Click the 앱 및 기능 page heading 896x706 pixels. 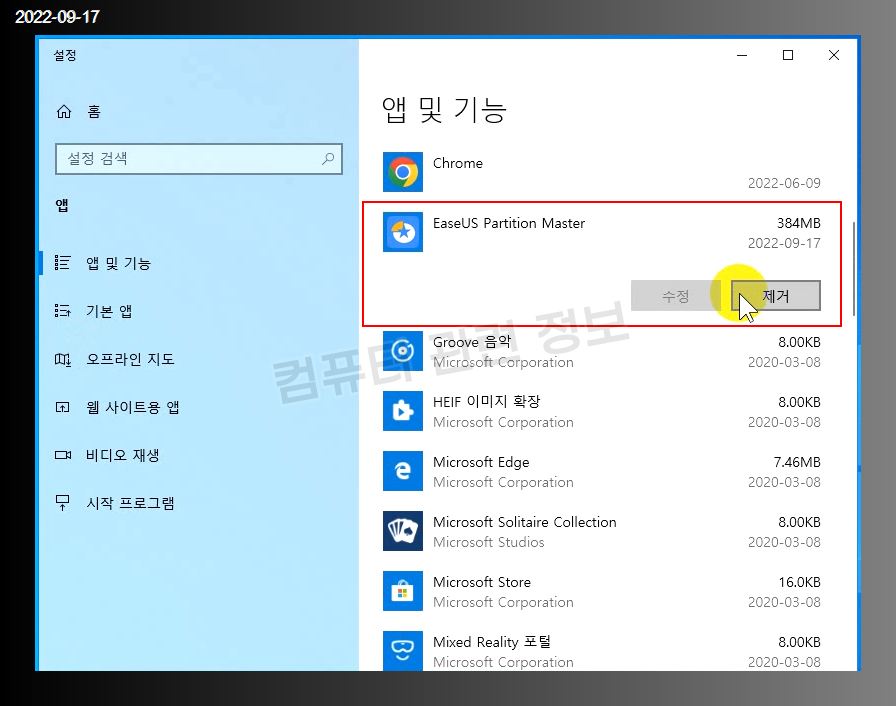(x=444, y=110)
